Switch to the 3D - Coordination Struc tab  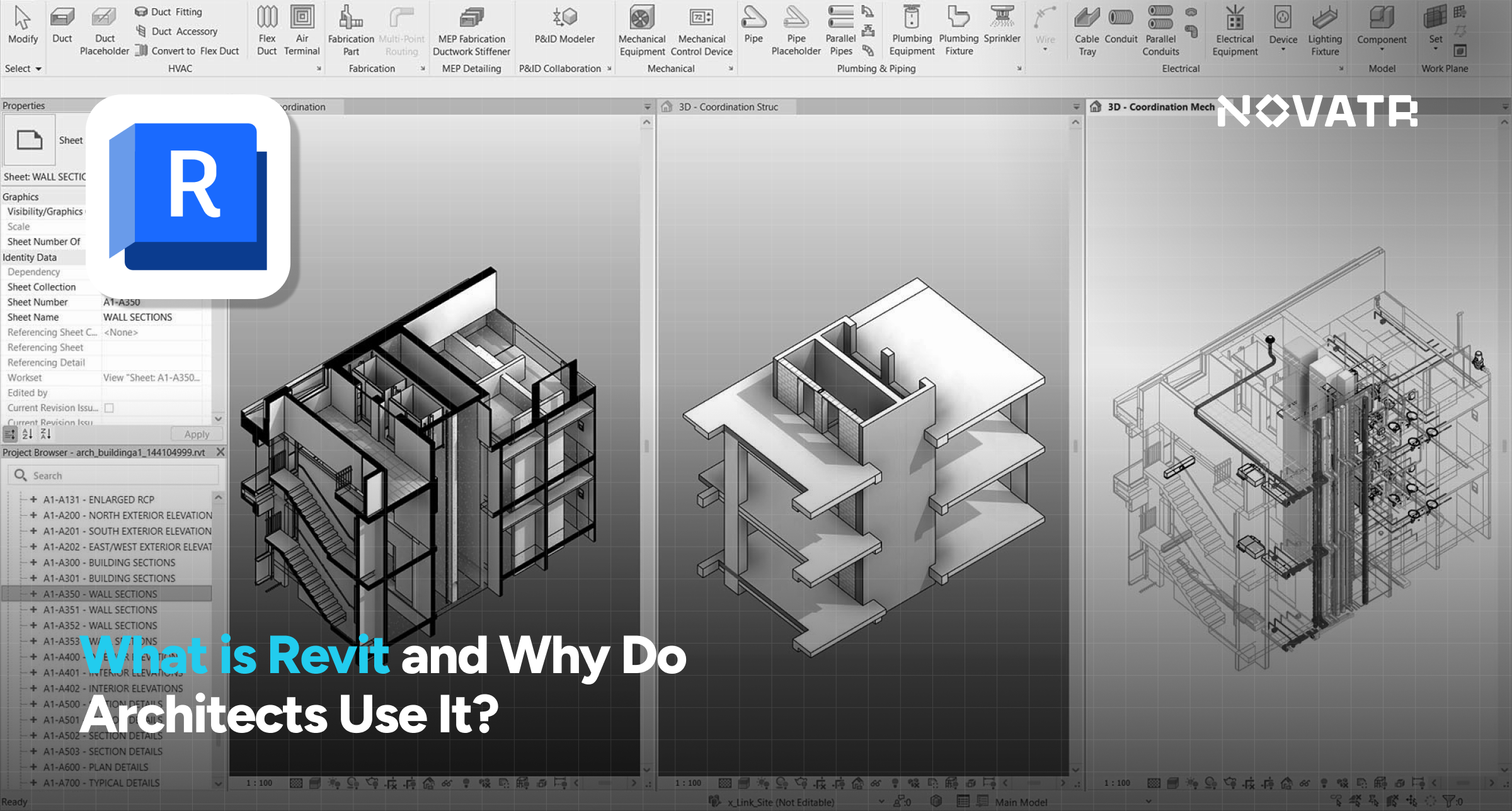728,107
